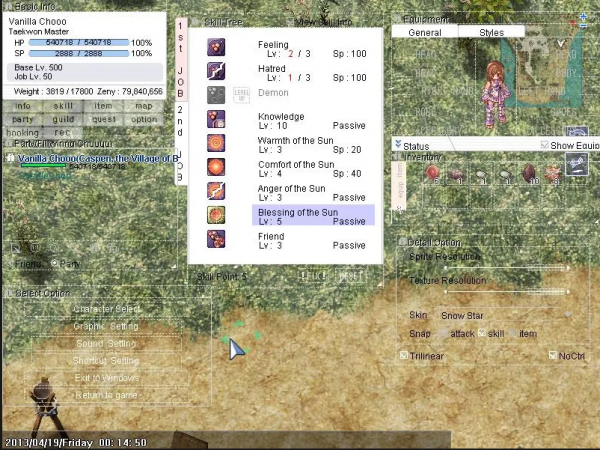Viewport: 600px width, 450px height.
Task: Select Warmth of the Sun skill icon
Action: 217,143
